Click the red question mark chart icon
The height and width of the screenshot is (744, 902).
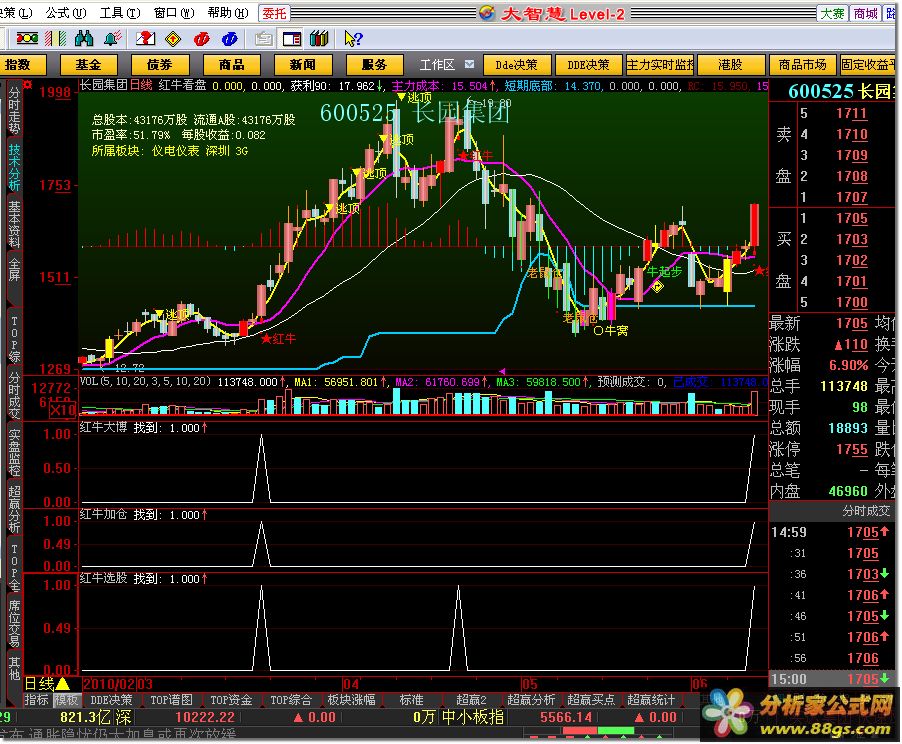(x=145, y=39)
